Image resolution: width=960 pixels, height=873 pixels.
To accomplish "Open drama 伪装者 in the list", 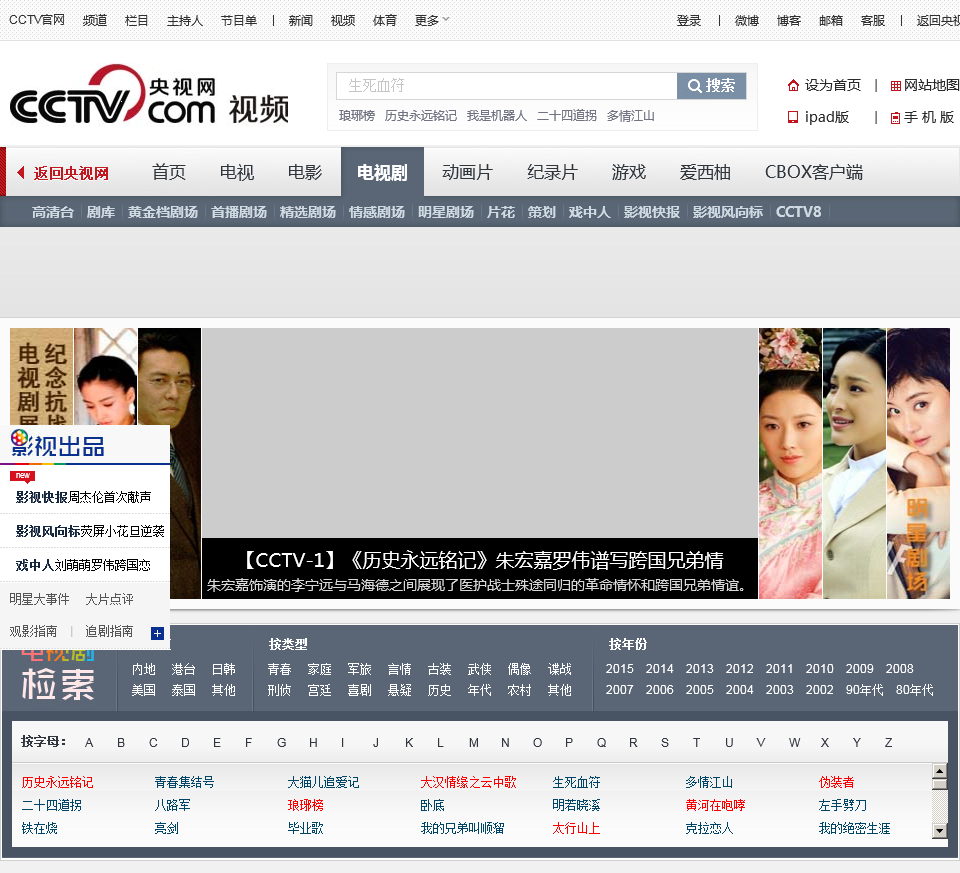I will [x=836, y=782].
